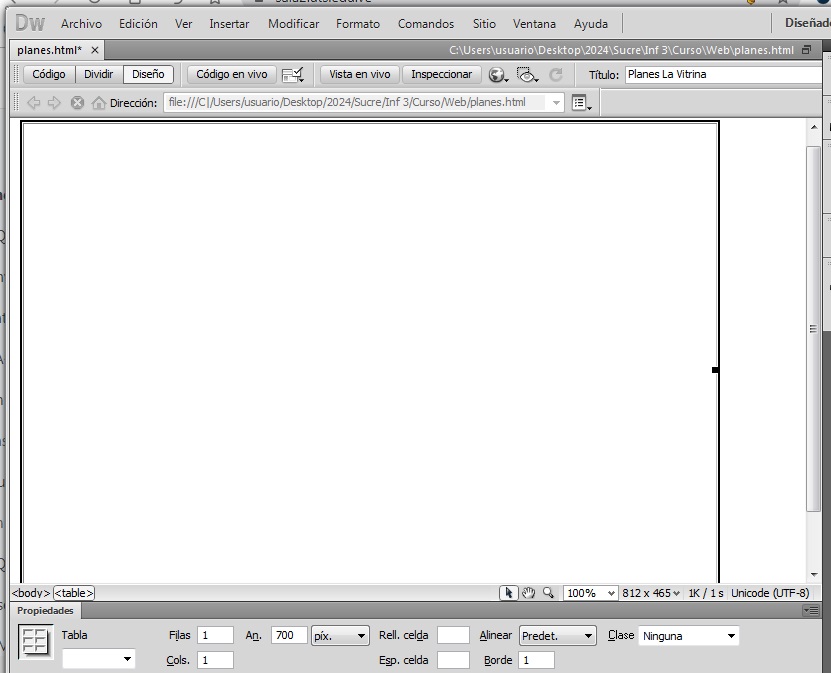Switch to Código view

49,74
